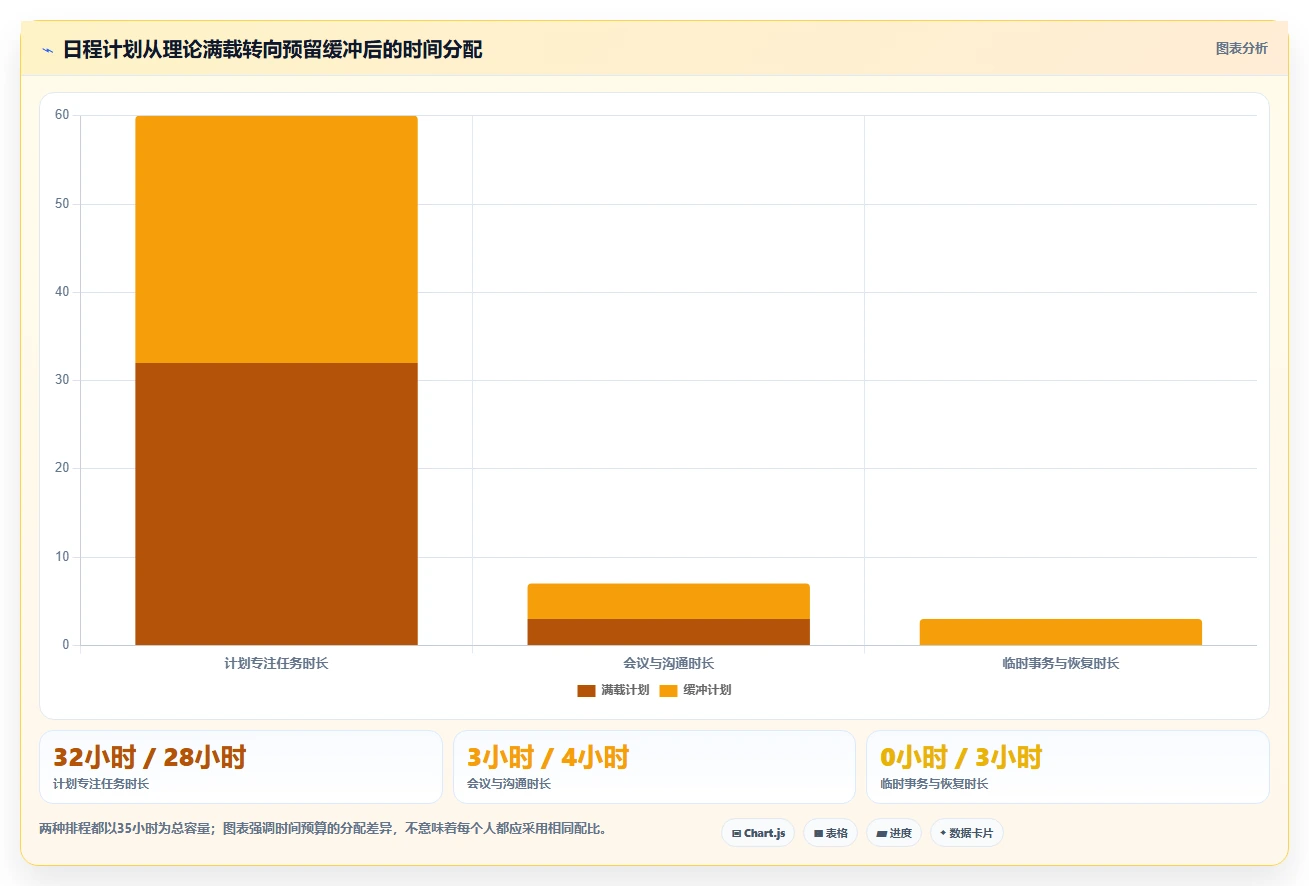Click the 临时事务与恢复时长 x-axis label

coord(1060,663)
